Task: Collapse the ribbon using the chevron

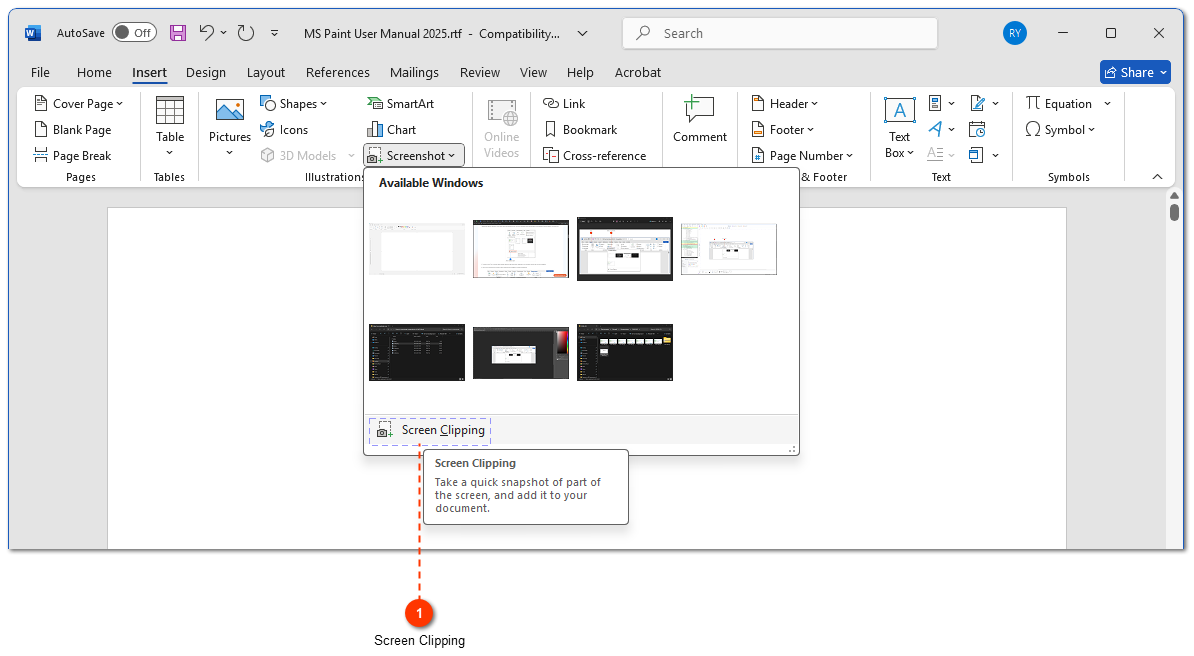Action: click(x=1157, y=177)
